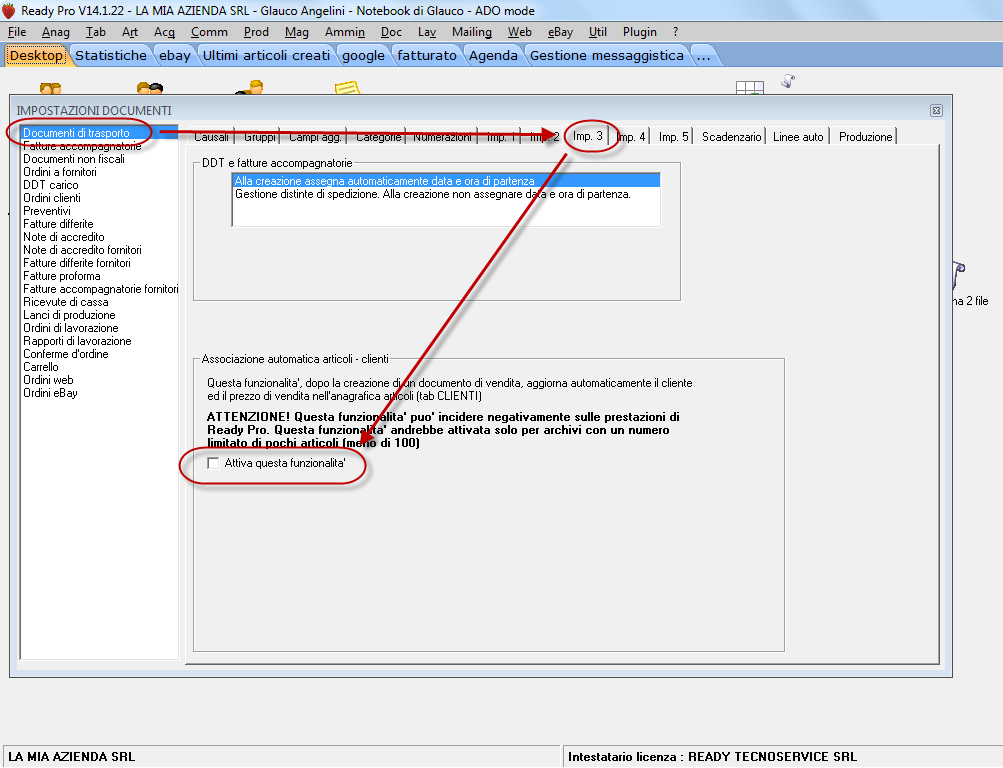Choose 'Fatture differite fornitori' document type
The height and width of the screenshot is (768, 1003).
pyautogui.click(x=99, y=263)
